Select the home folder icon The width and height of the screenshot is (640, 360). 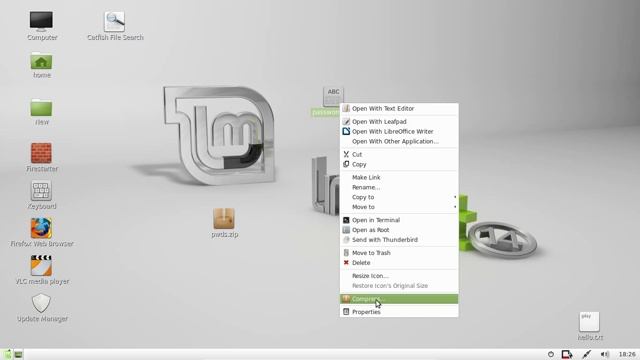click(x=41, y=61)
